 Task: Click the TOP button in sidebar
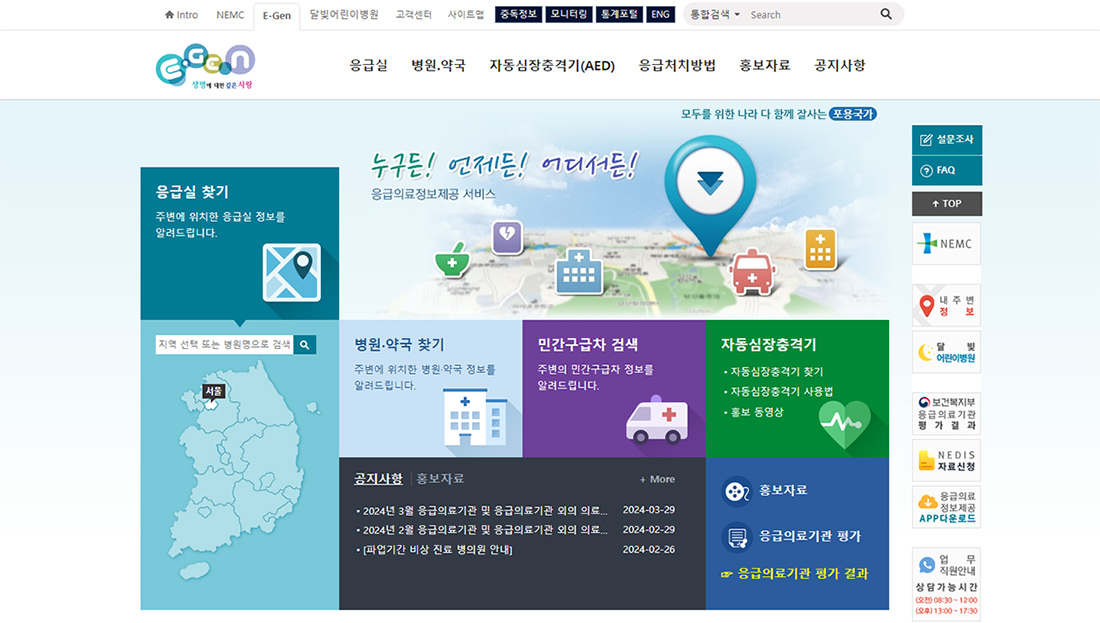click(946, 203)
